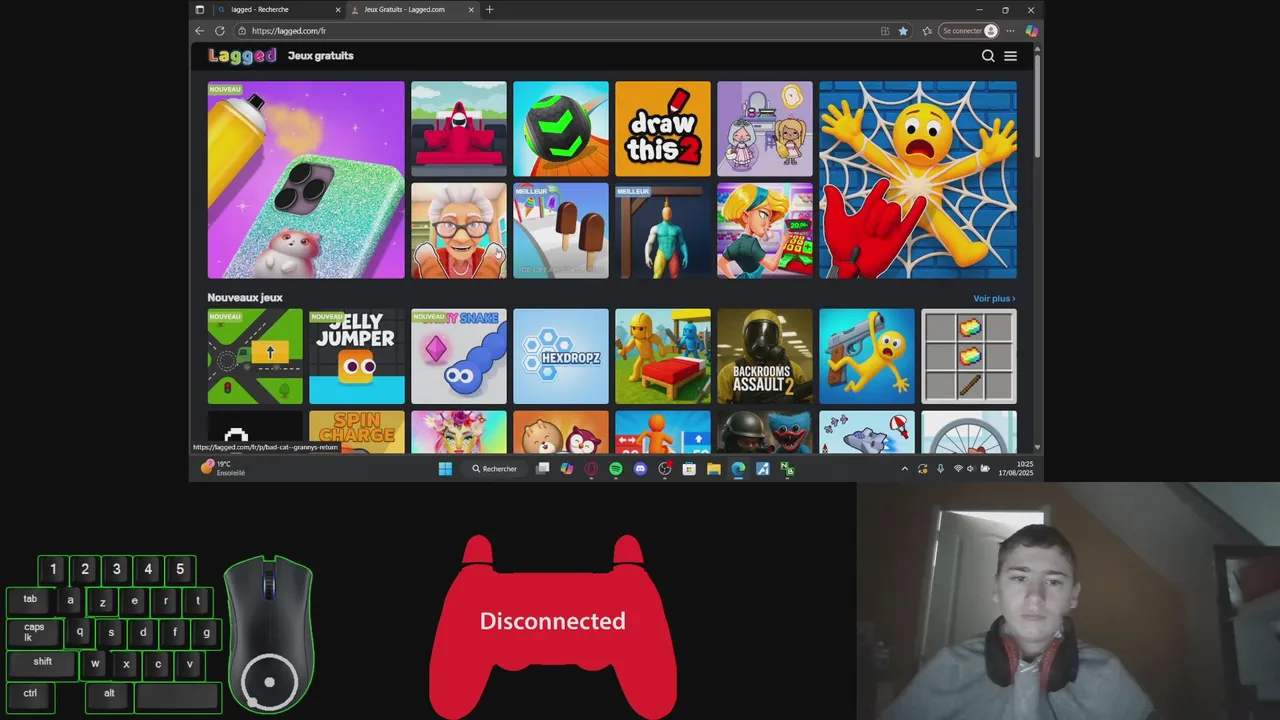Open the crafting grid game tile
1280x720 pixels.
coord(969,356)
